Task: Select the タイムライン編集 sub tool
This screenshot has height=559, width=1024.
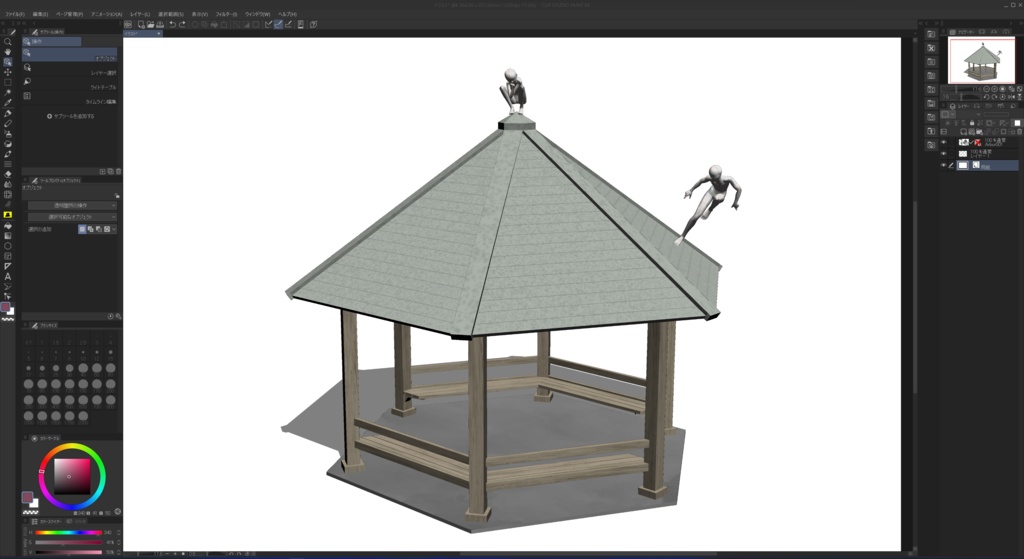Action: pos(70,98)
